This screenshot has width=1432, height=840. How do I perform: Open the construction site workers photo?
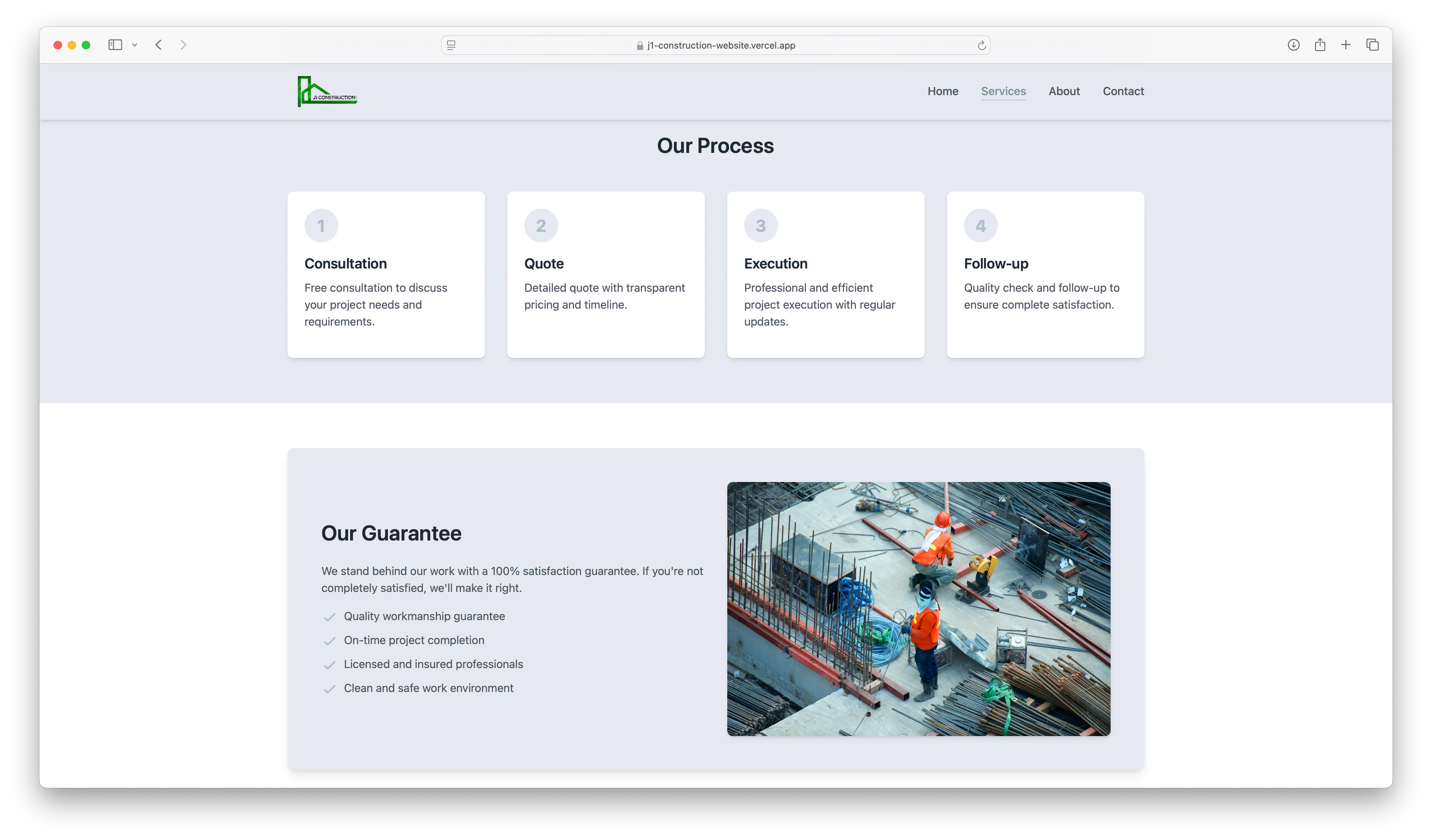918,609
